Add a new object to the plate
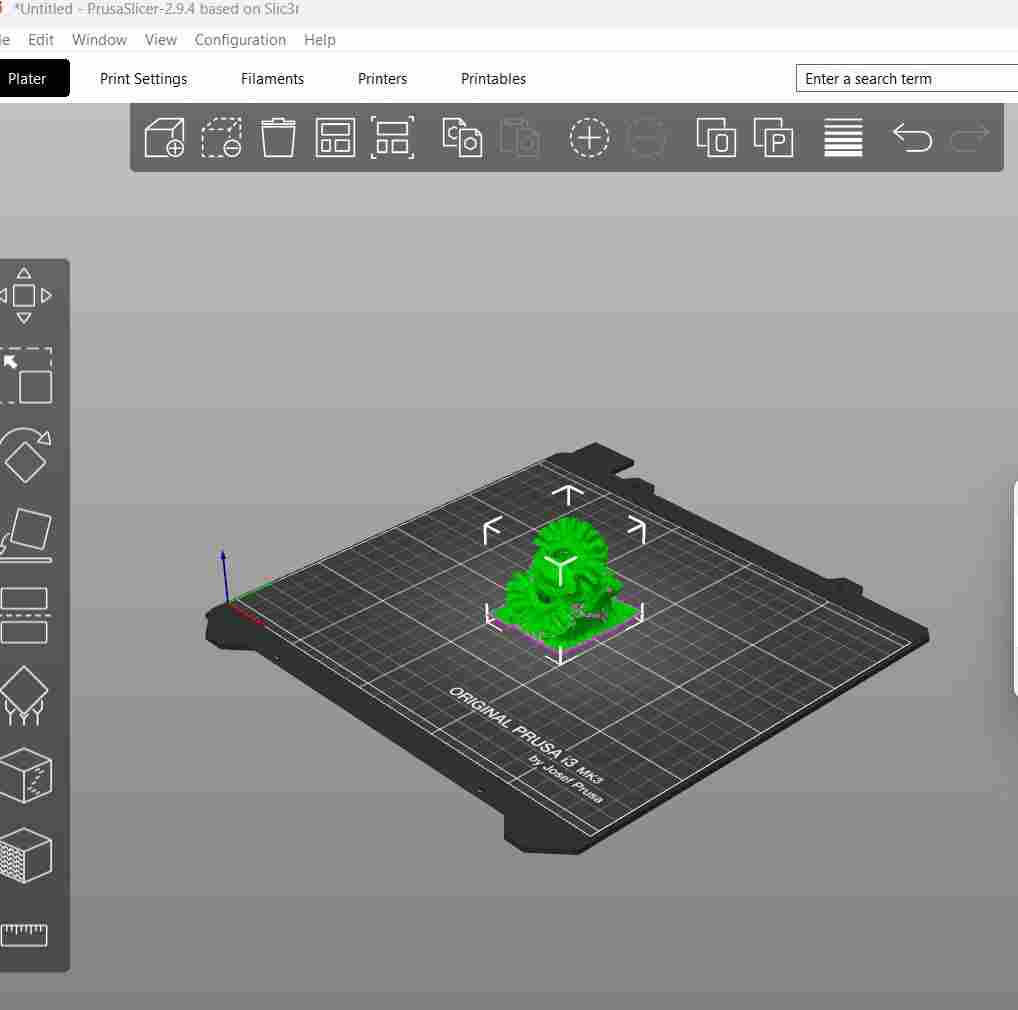1018x1010 pixels. pos(163,138)
